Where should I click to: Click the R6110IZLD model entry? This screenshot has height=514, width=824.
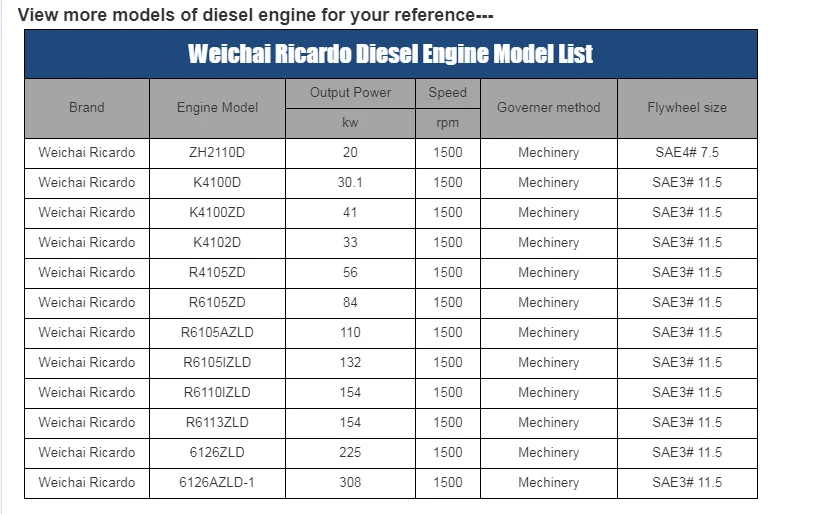(218, 393)
